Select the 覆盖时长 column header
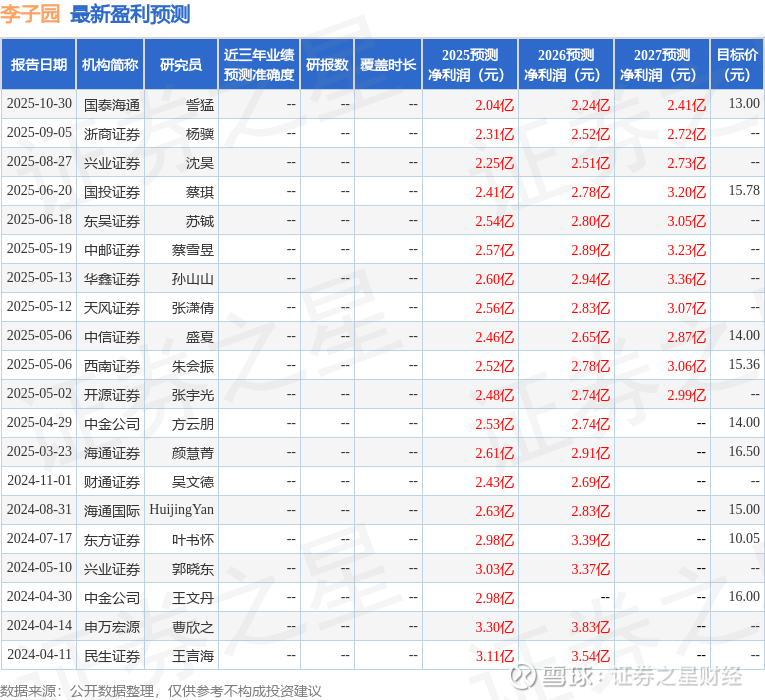The width and height of the screenshot is (765, 700). (x=388, y=64)
